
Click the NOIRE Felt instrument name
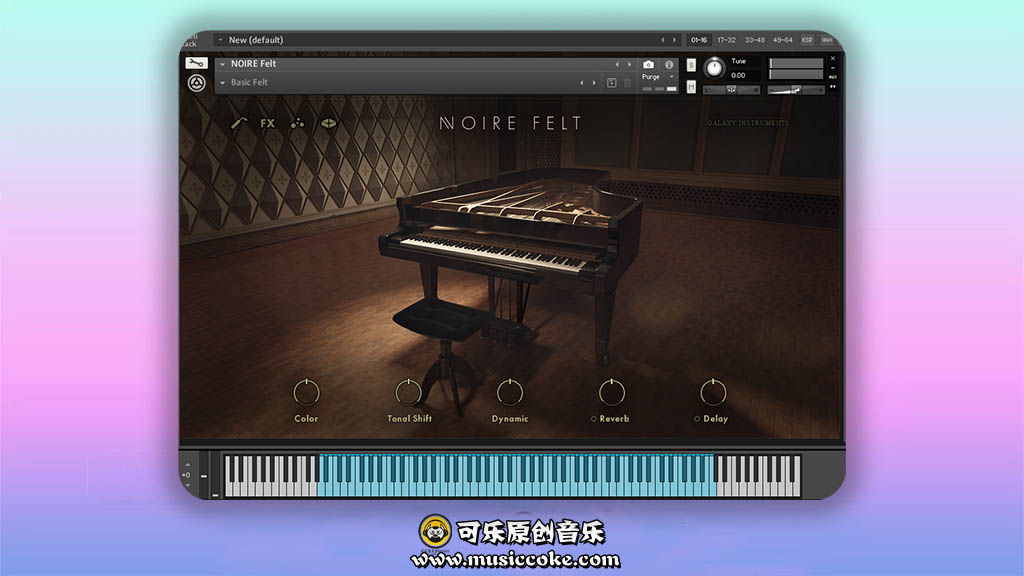coord(253,63)
